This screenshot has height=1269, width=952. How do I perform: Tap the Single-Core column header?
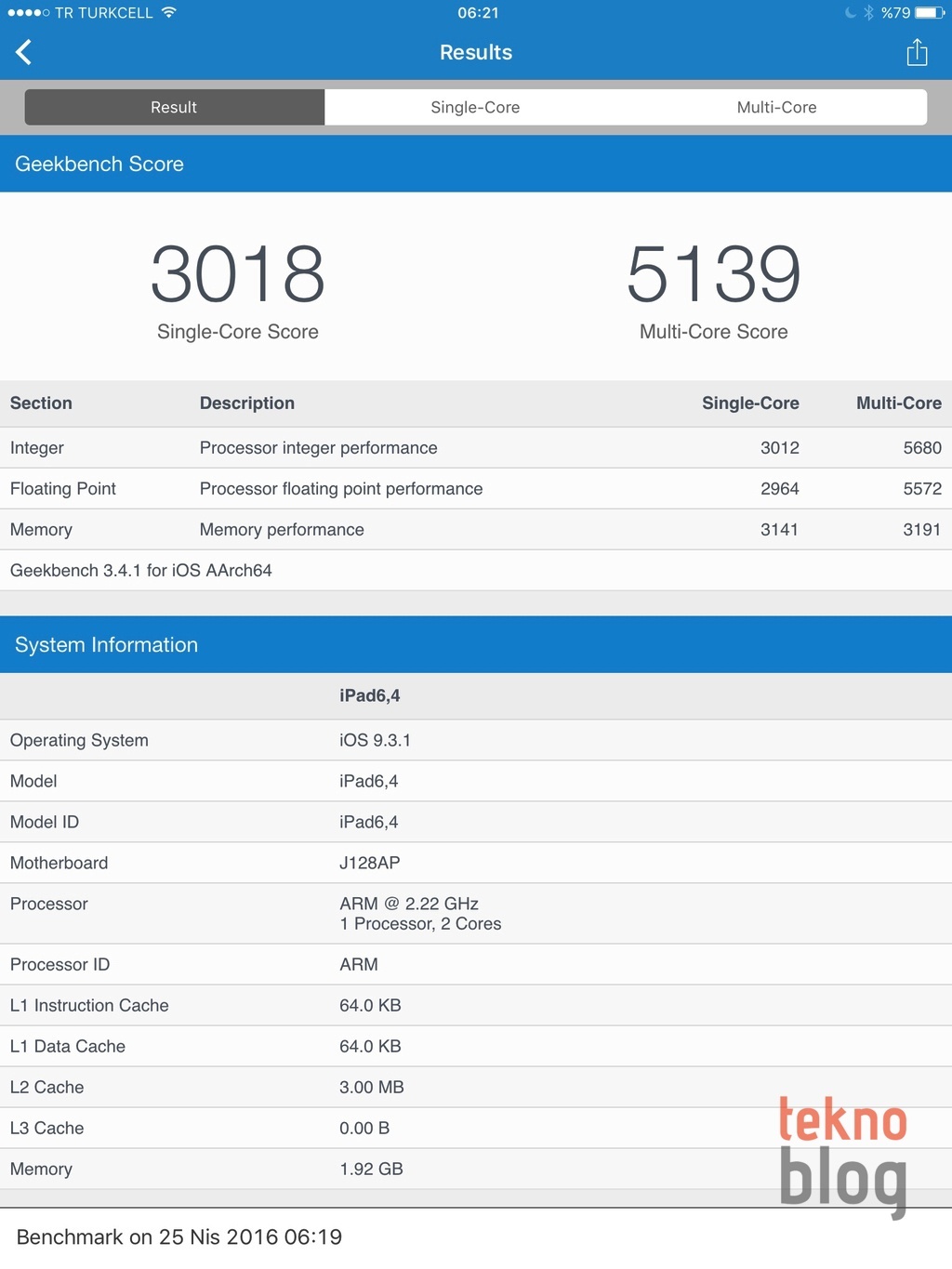[750, 403]
